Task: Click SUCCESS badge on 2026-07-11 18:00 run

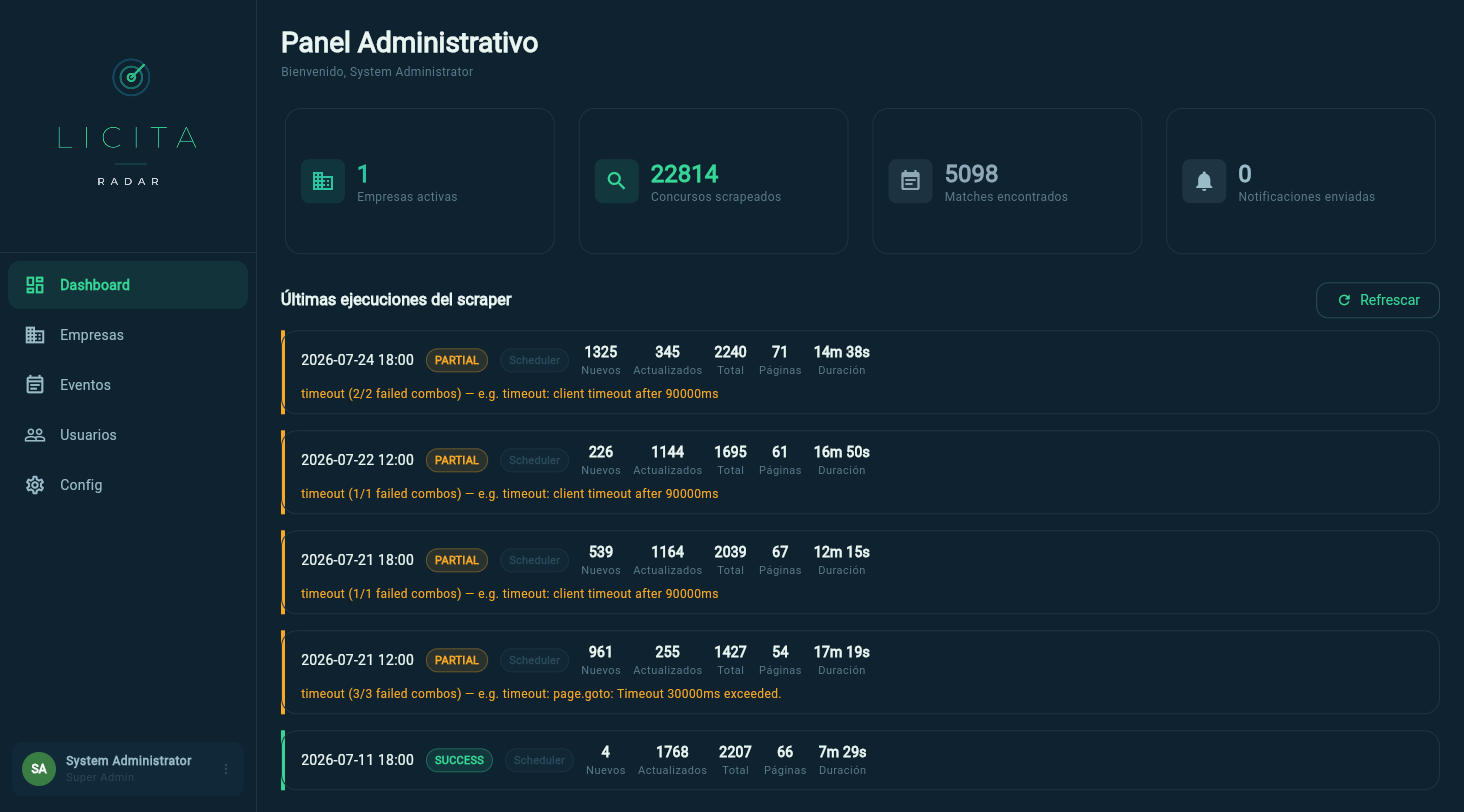Action: point(459,760)
